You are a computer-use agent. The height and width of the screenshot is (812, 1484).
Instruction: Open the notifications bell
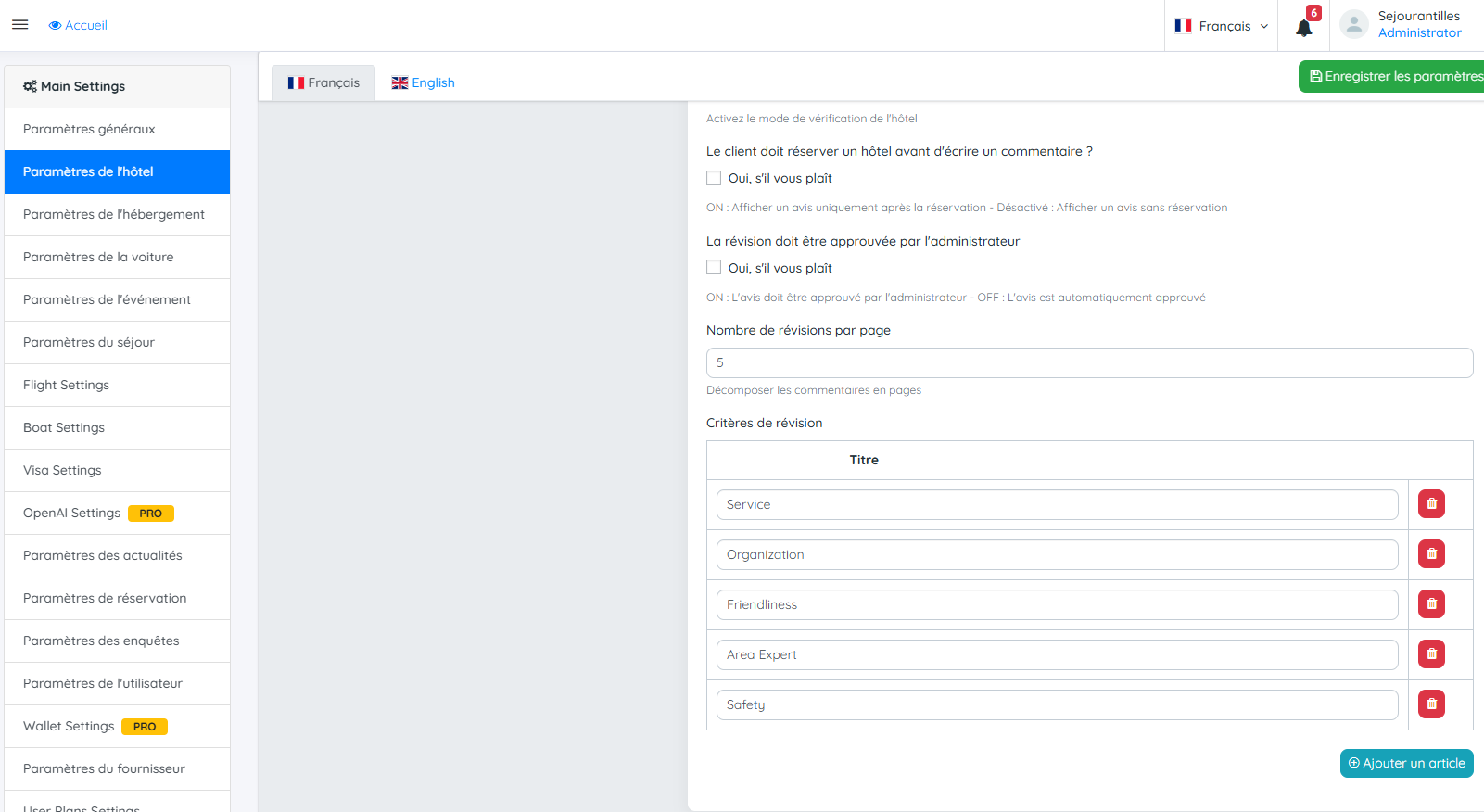point(1303,27)
